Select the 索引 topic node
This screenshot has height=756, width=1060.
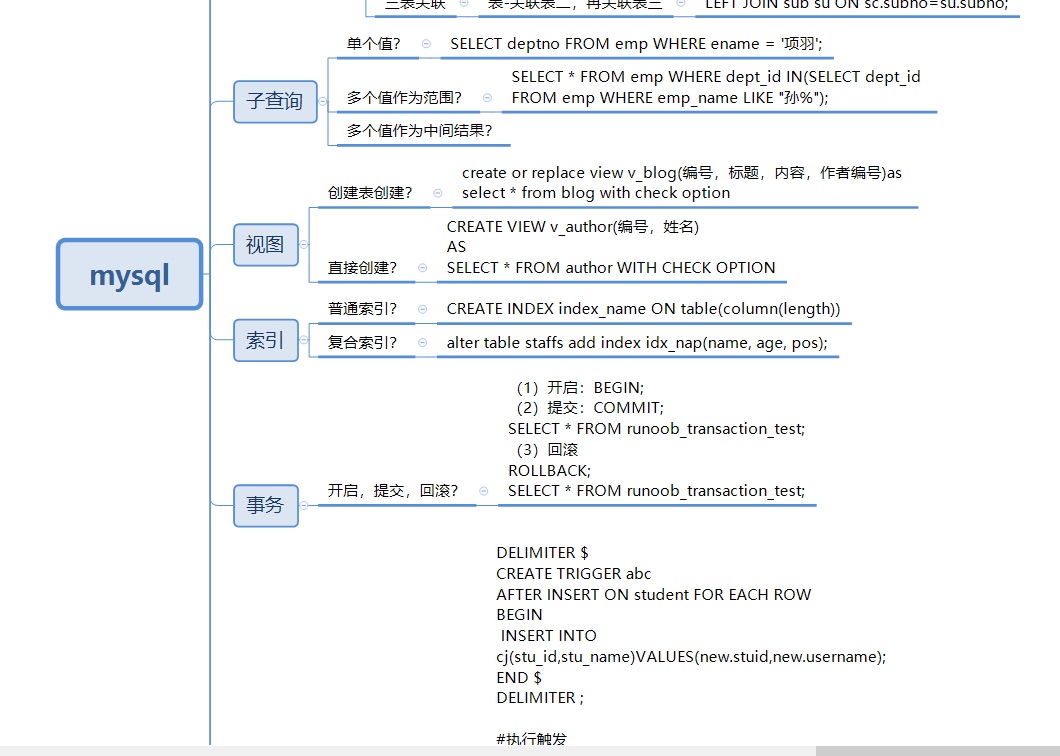coord(266,340)
